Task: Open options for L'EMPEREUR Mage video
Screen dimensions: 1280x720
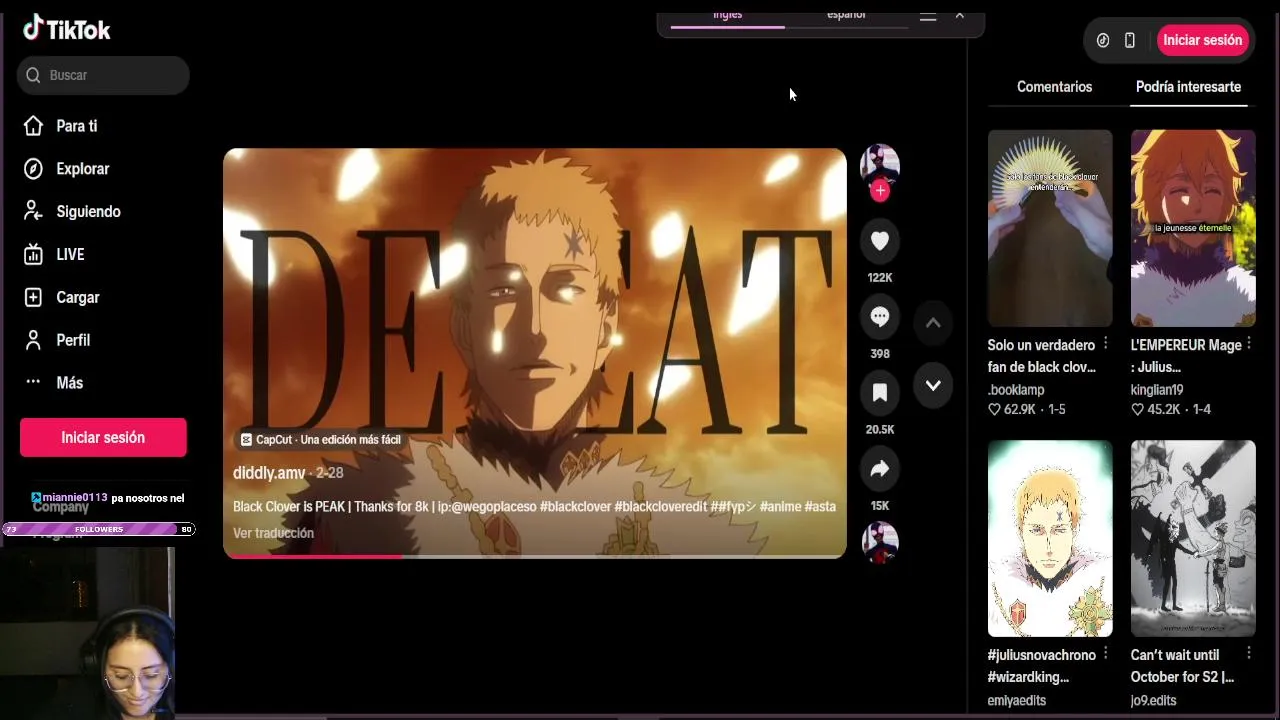Action: [x=1248, y=344]
